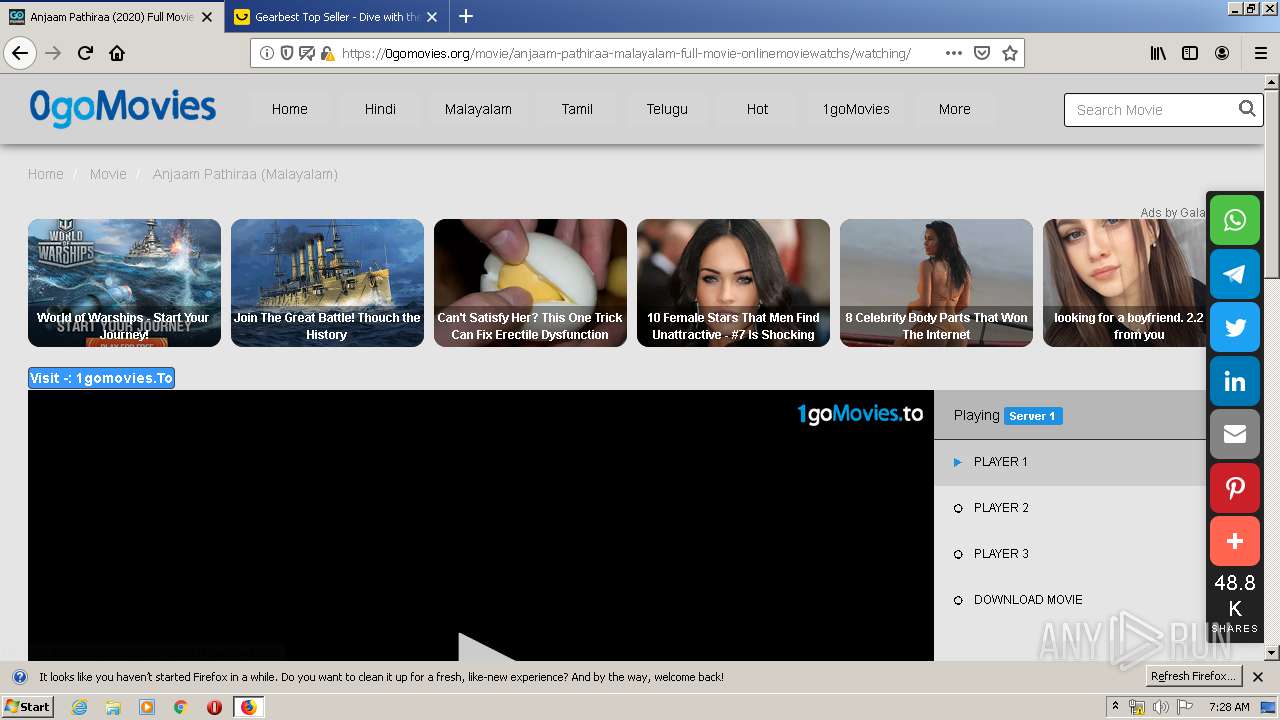Share page on Twitter
Viewport: 1280px width, 720px height.
(x=1235, y=327)
